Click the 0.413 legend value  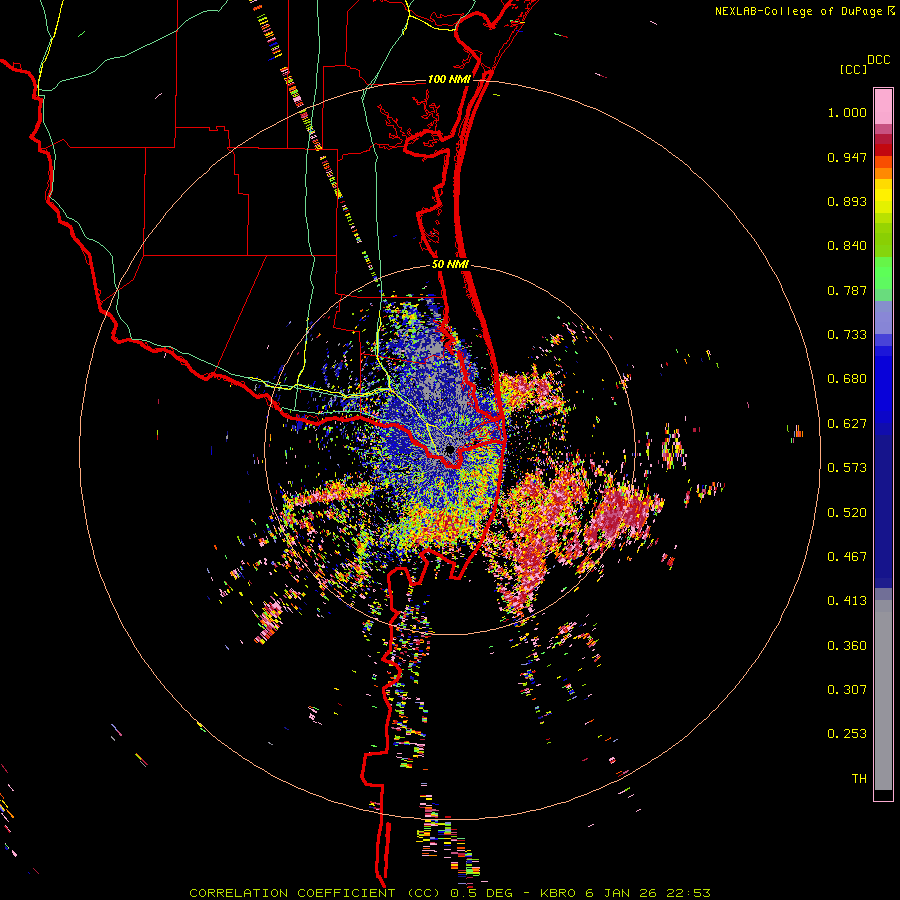click(847, 601)
